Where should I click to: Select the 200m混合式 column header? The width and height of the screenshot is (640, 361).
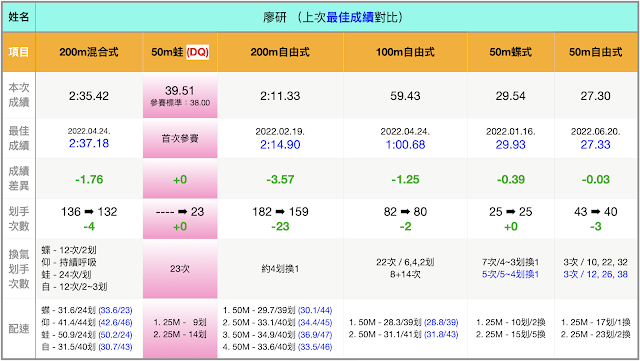89,52
